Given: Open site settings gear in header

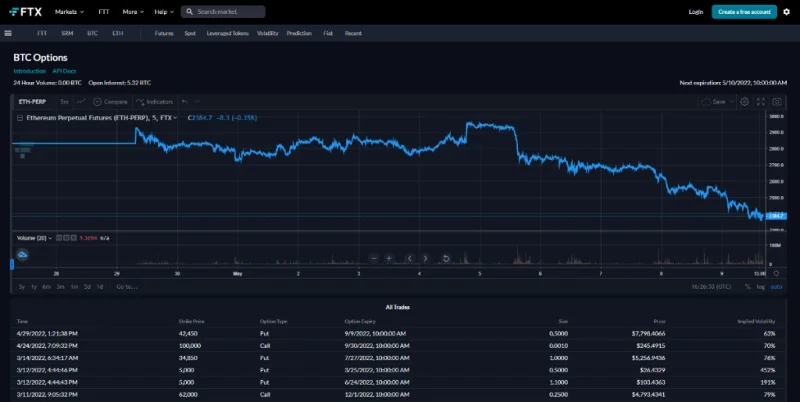Looking at the screenshot, I should [x=786, y=12].
